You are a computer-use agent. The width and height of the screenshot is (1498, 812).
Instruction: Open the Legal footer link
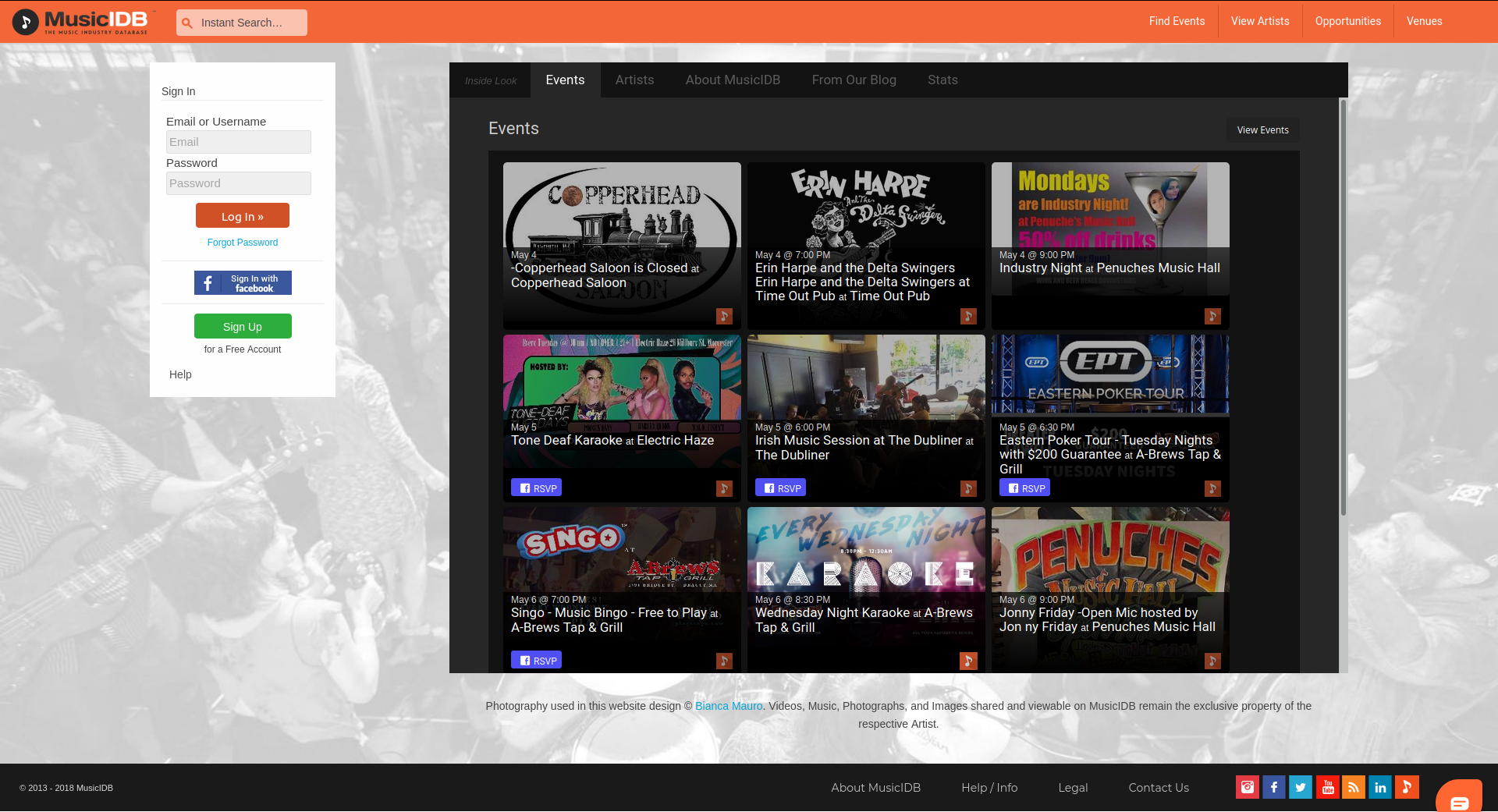pyautogui.click(x=1073, y=788)
